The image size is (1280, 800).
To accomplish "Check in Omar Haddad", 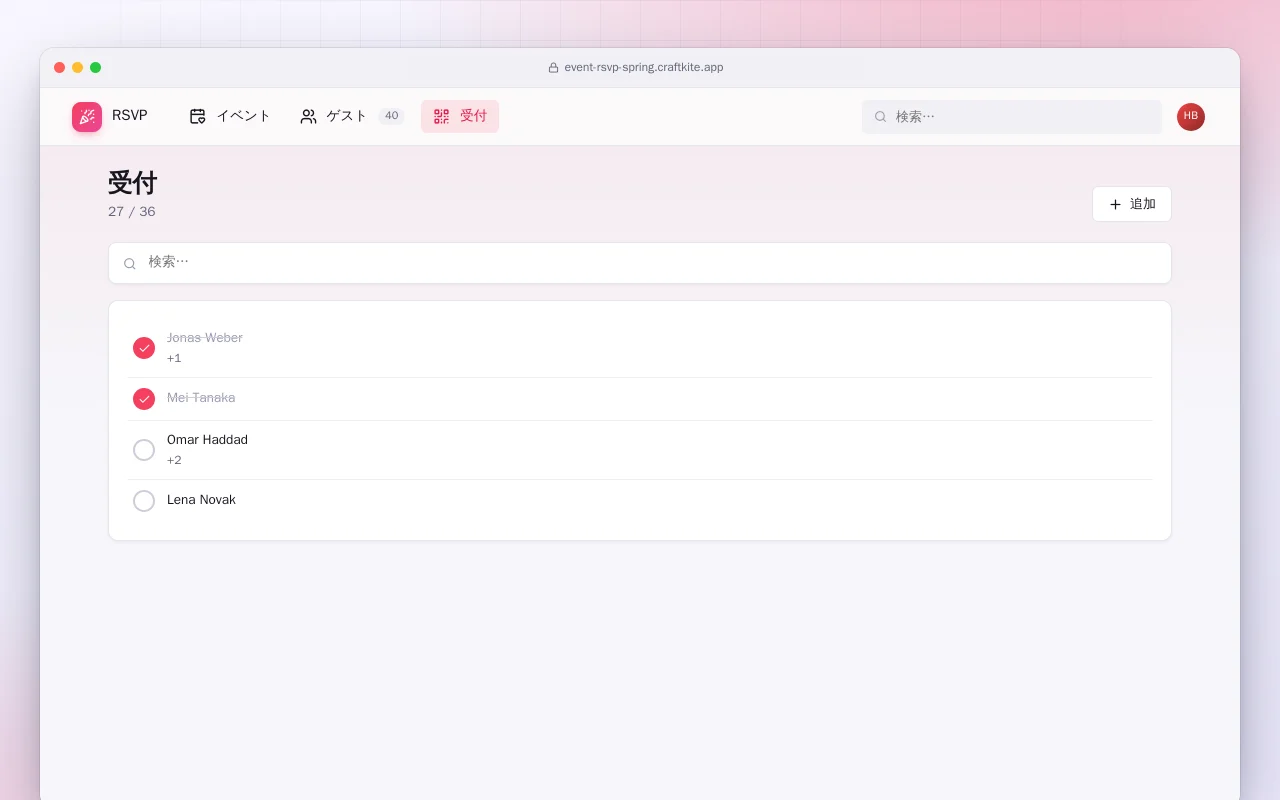I will [x=144, y=450].
